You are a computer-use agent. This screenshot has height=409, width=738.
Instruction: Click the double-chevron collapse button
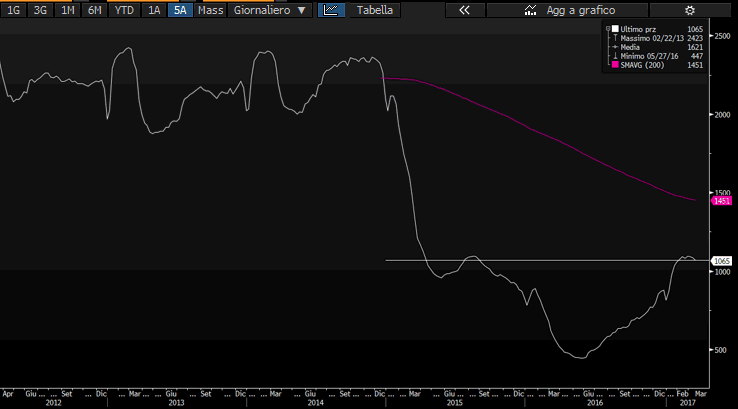(x=465, y=10)
